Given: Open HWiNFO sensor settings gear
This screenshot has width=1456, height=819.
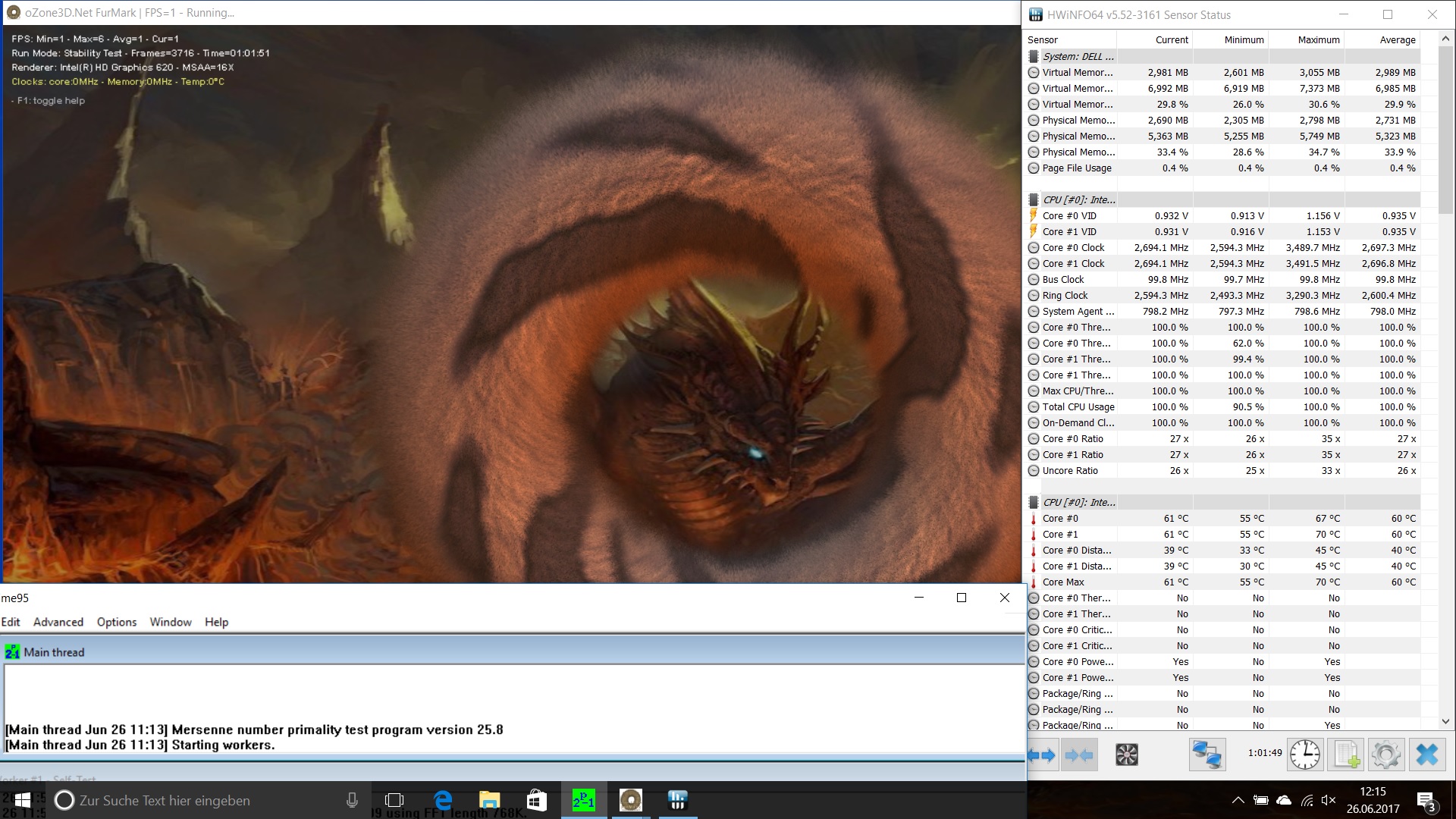Looking at the screenshot, I should point(1385,755).
